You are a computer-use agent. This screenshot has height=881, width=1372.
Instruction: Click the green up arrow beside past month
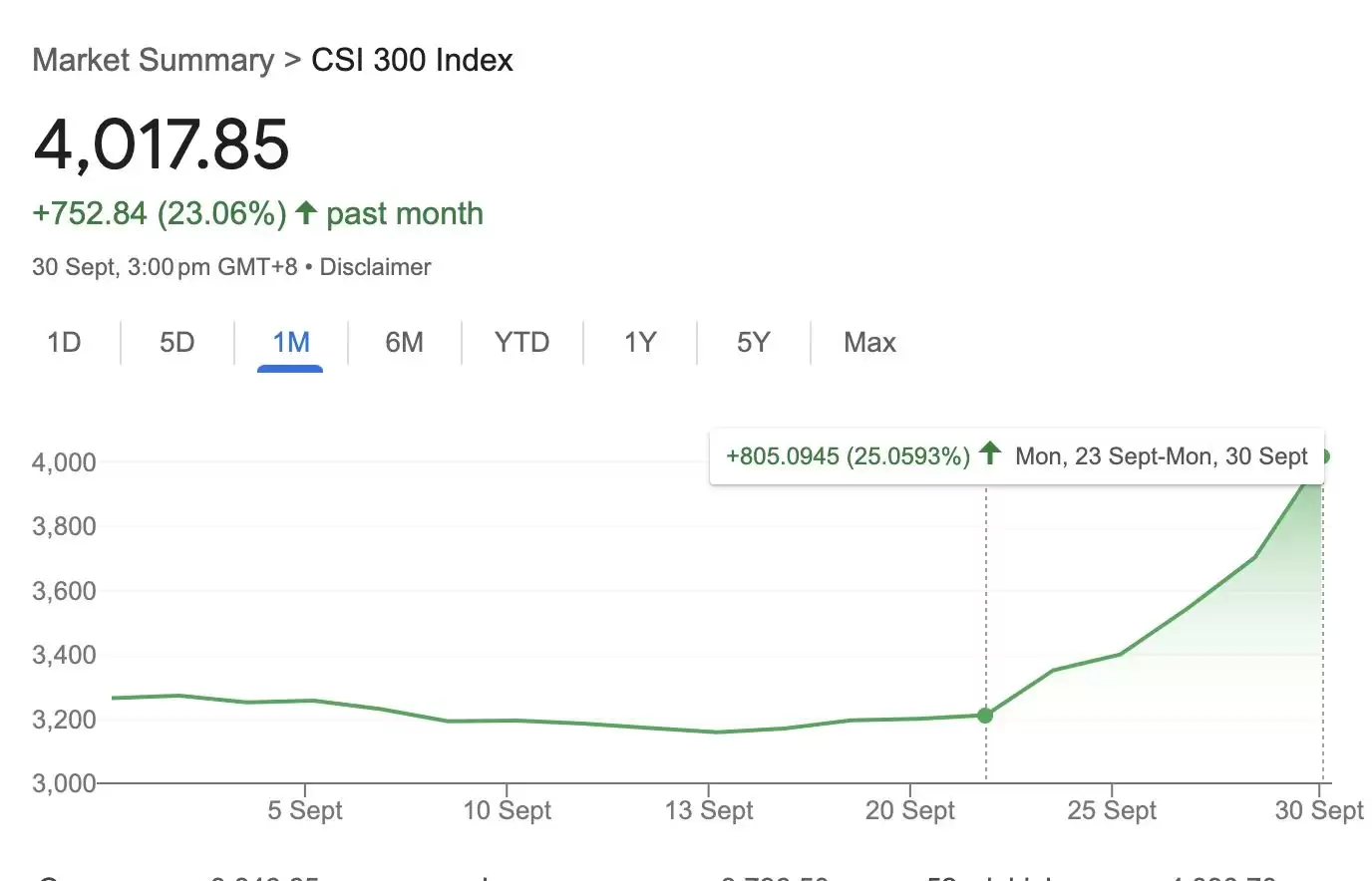pos(305,211)
